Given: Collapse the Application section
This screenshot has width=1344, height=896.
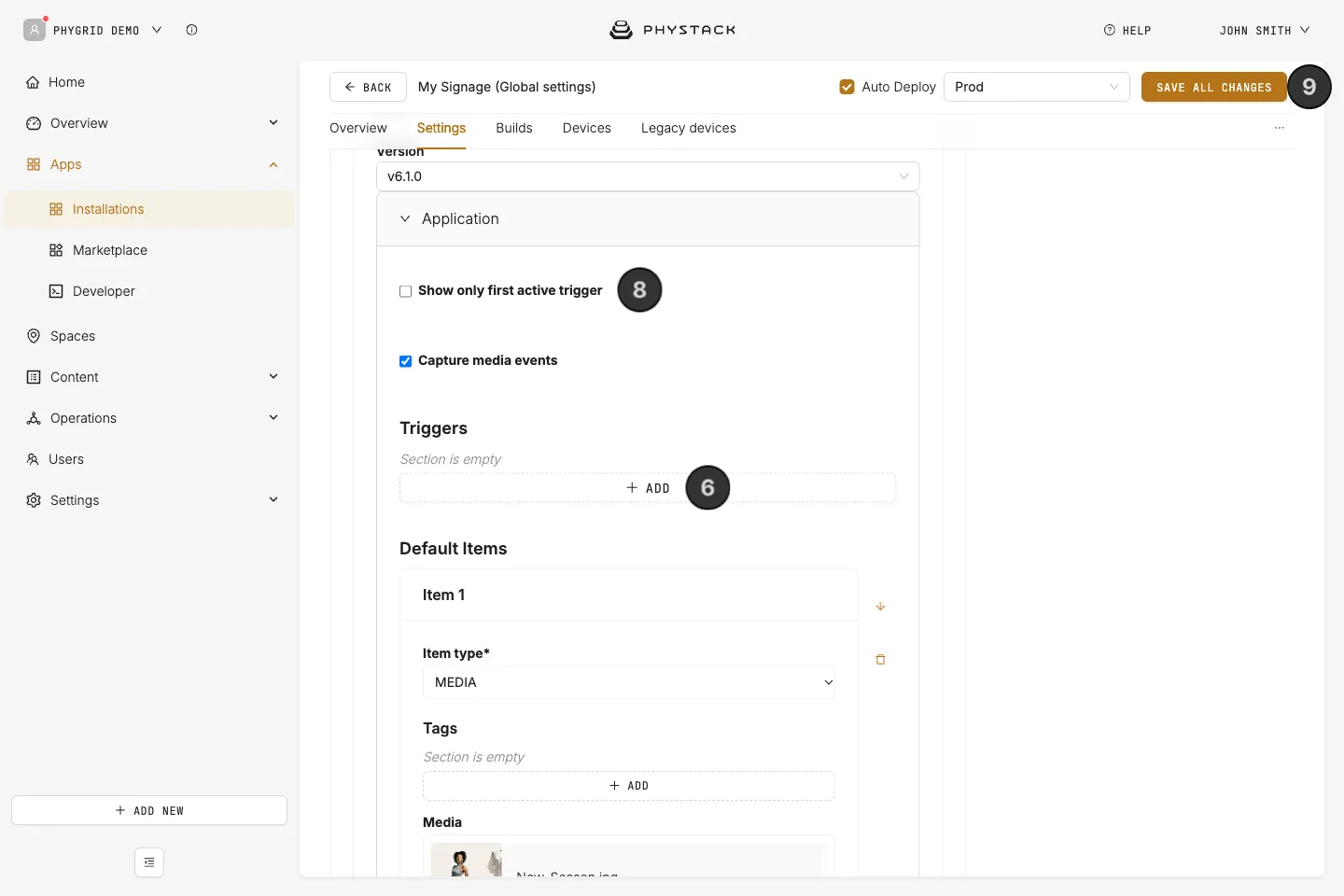Looking at the screenshot, I should (x=648, y=218).
